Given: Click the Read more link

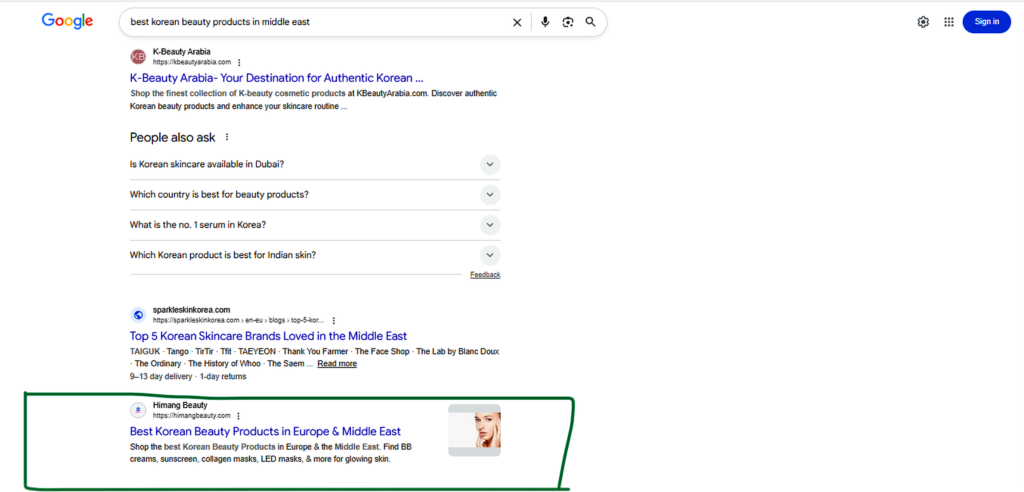Looking at the screenshot, I should [337, 363].
